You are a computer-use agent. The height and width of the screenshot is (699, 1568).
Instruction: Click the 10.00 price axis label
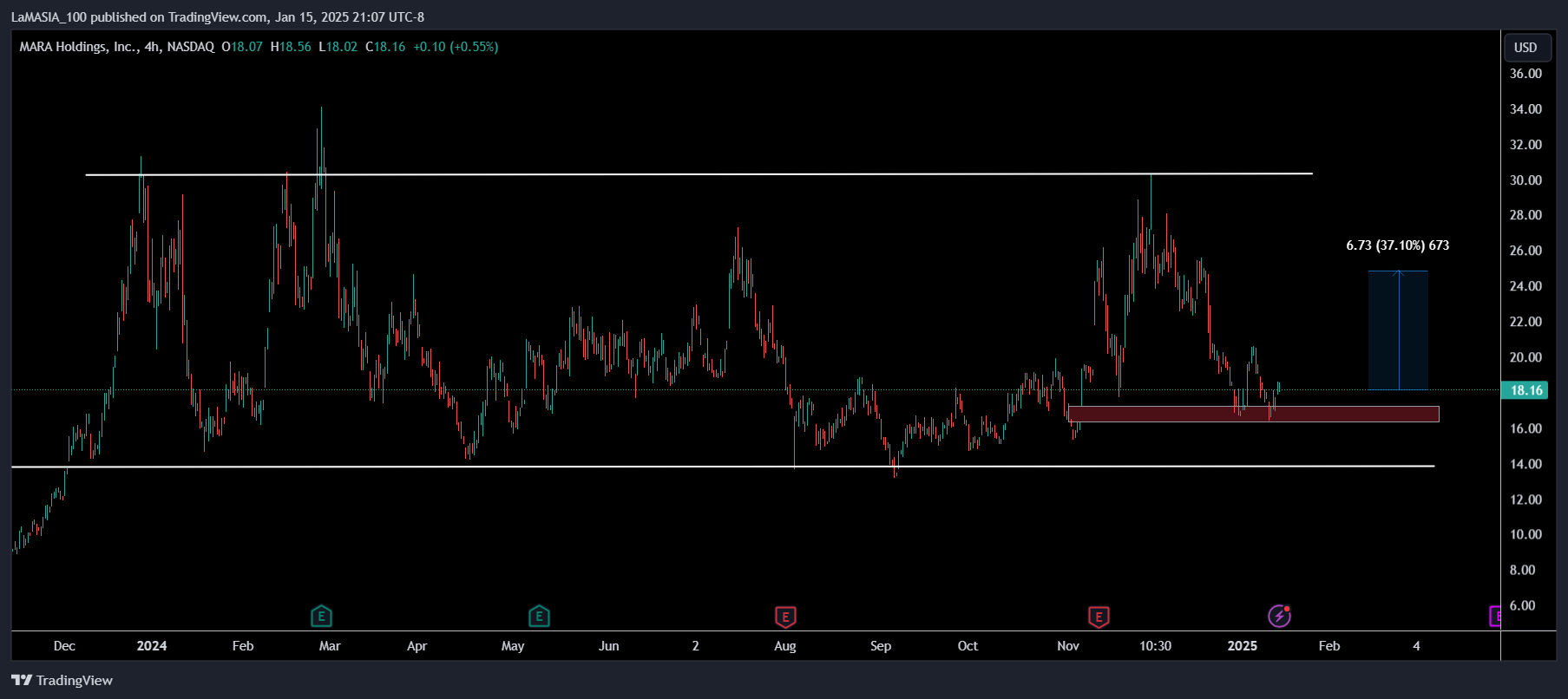pos(1525,534)
